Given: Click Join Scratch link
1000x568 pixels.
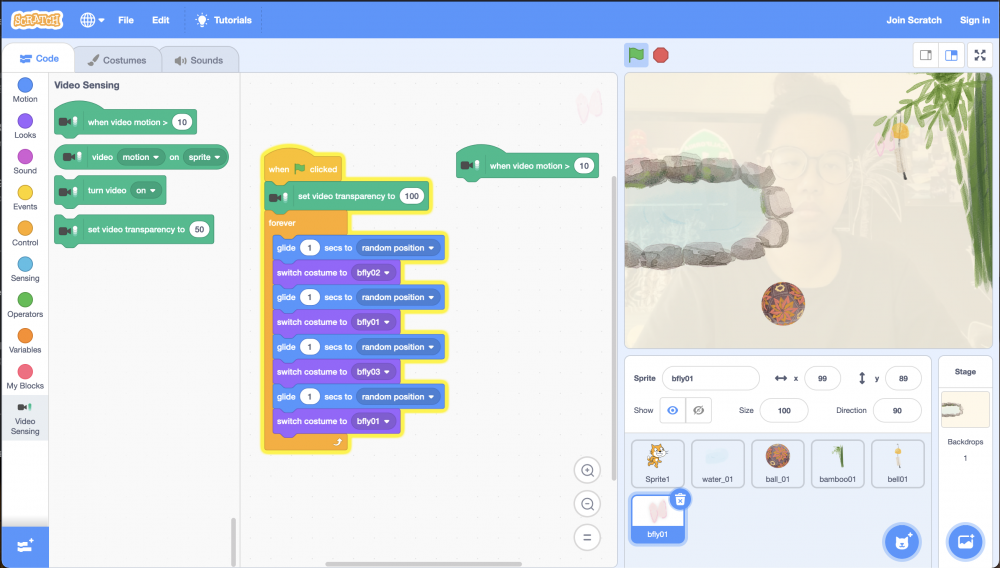Looking at the screenshot, I should pos(913,20).
